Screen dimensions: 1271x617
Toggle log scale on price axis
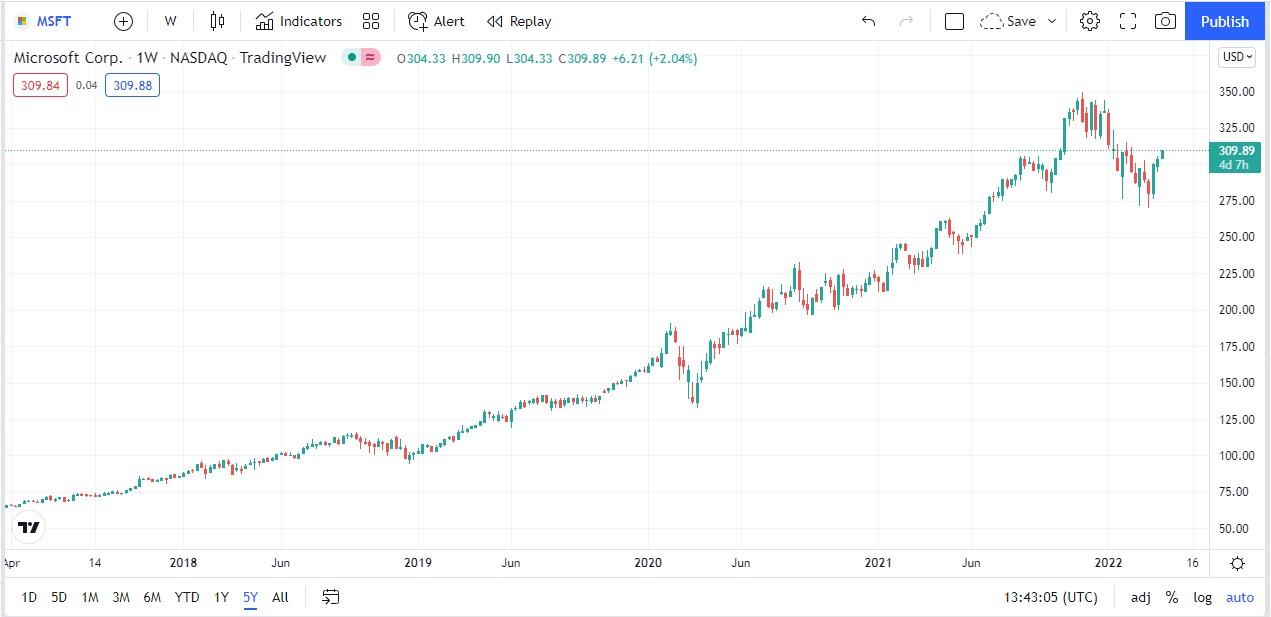click(1202, 597)
